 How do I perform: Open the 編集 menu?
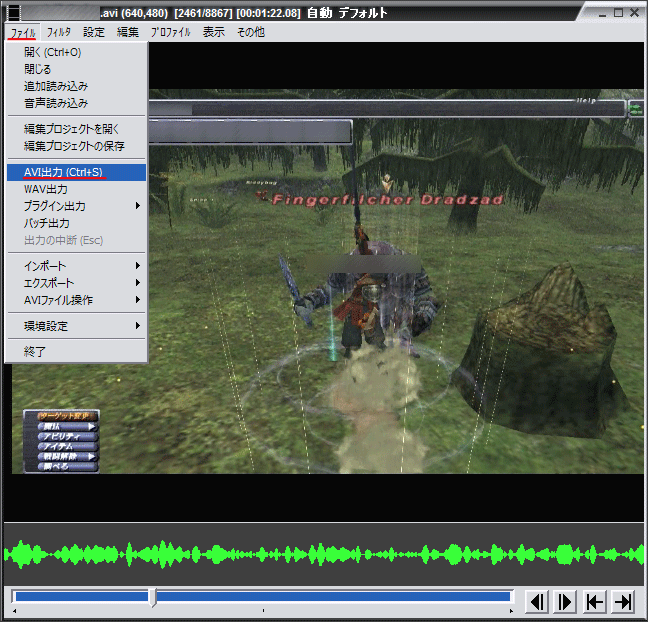click(128, 32)
